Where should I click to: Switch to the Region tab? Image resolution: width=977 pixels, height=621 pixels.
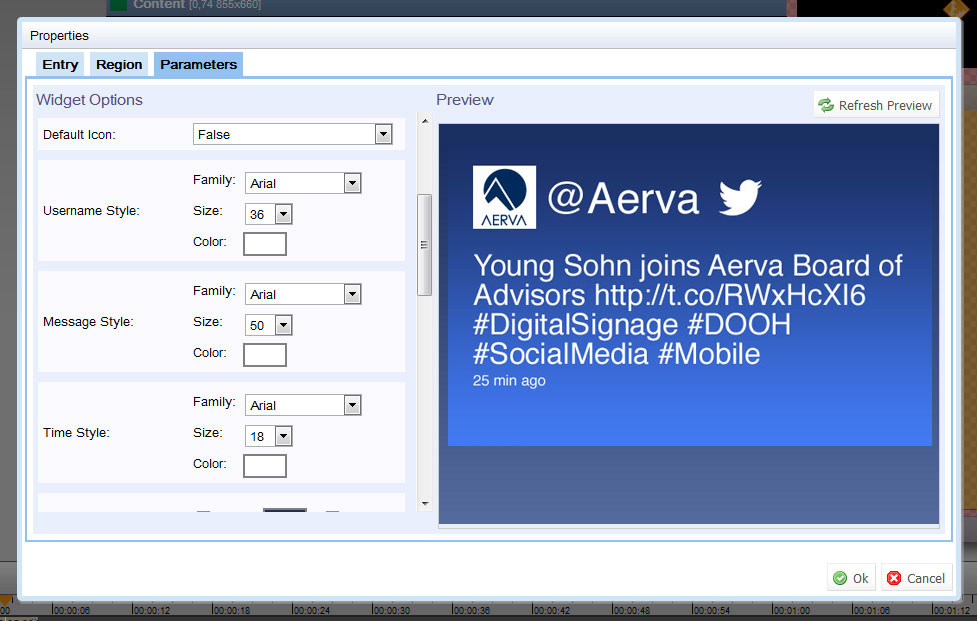point(119,65)
